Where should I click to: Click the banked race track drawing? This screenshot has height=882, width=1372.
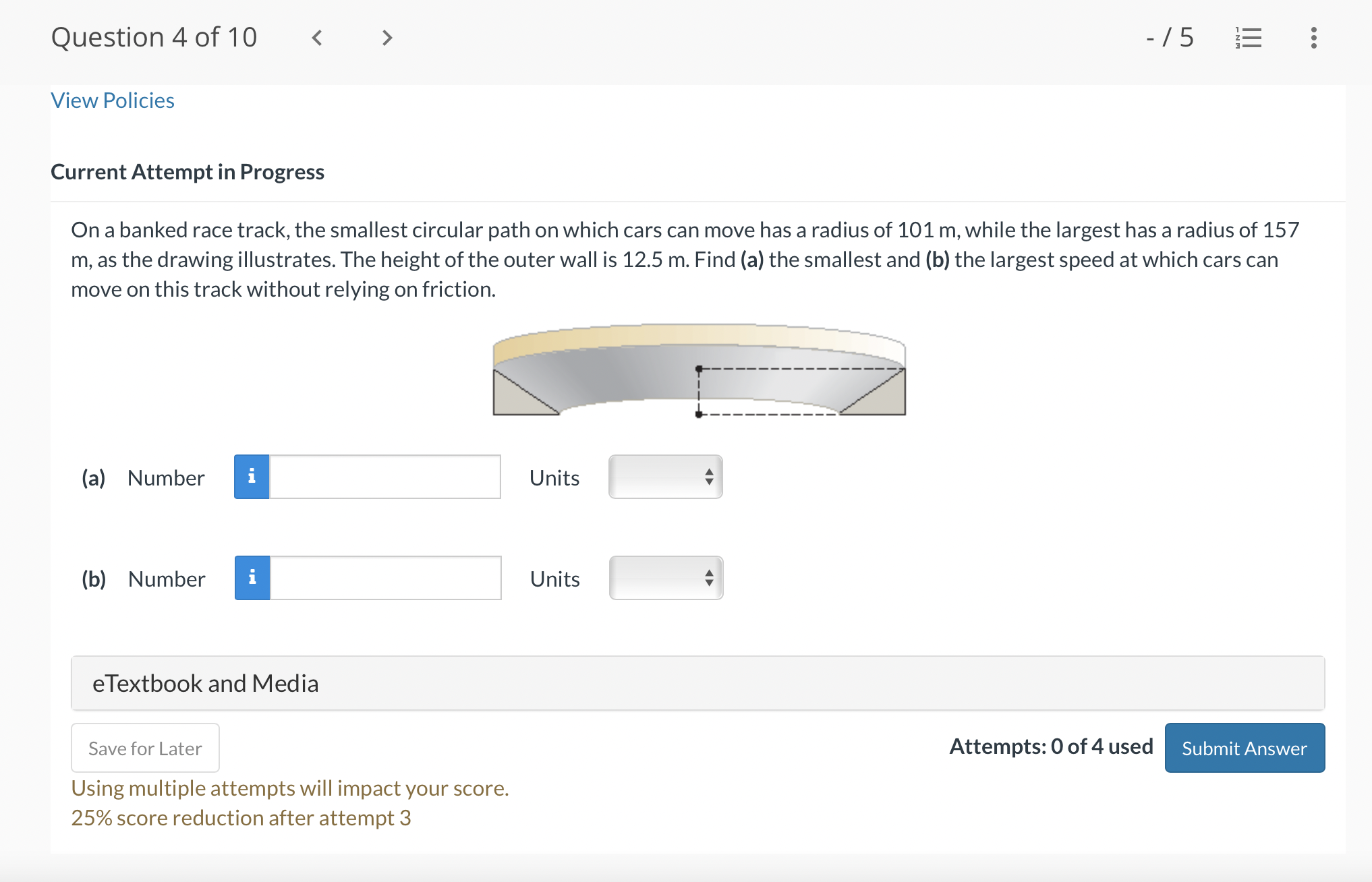pyautogui.click(x=699, y=370)
